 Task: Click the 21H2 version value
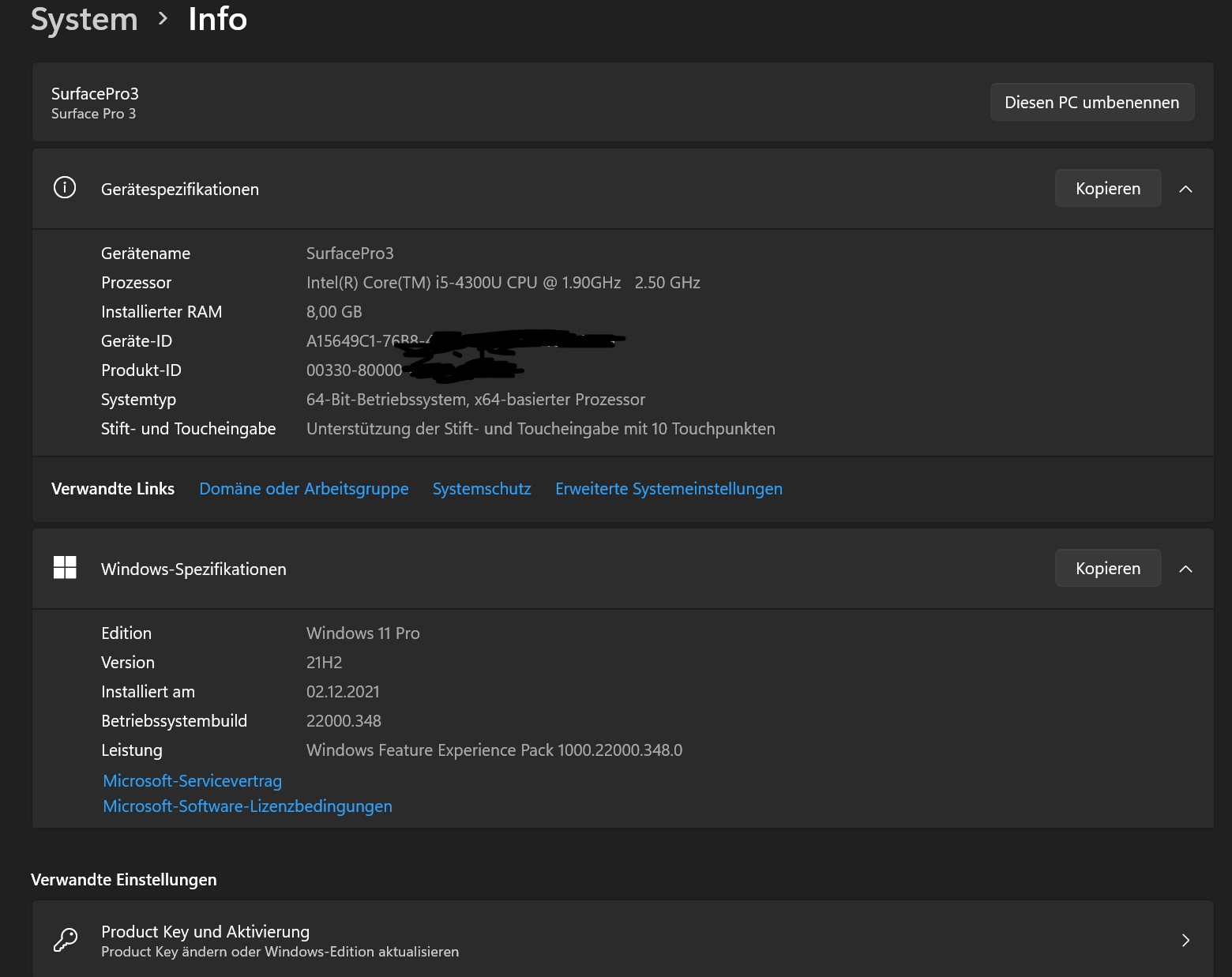click(325, 663)
